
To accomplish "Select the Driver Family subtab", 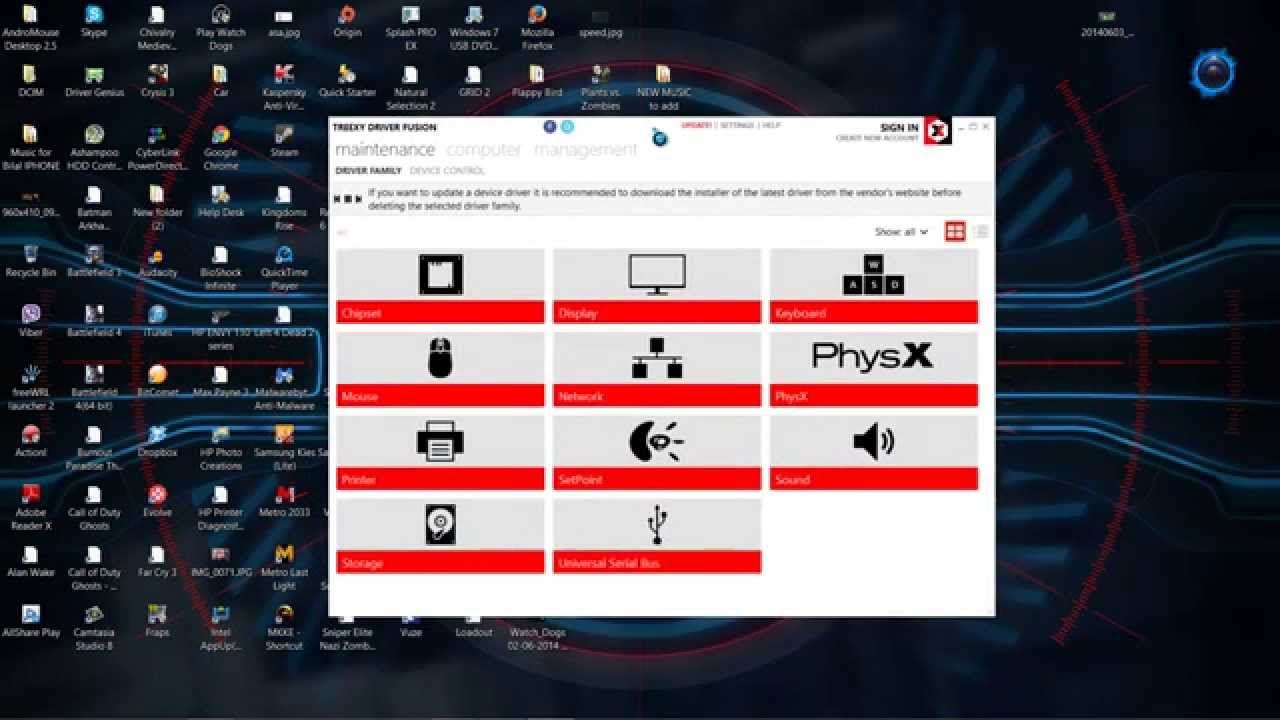I will 368,171.
